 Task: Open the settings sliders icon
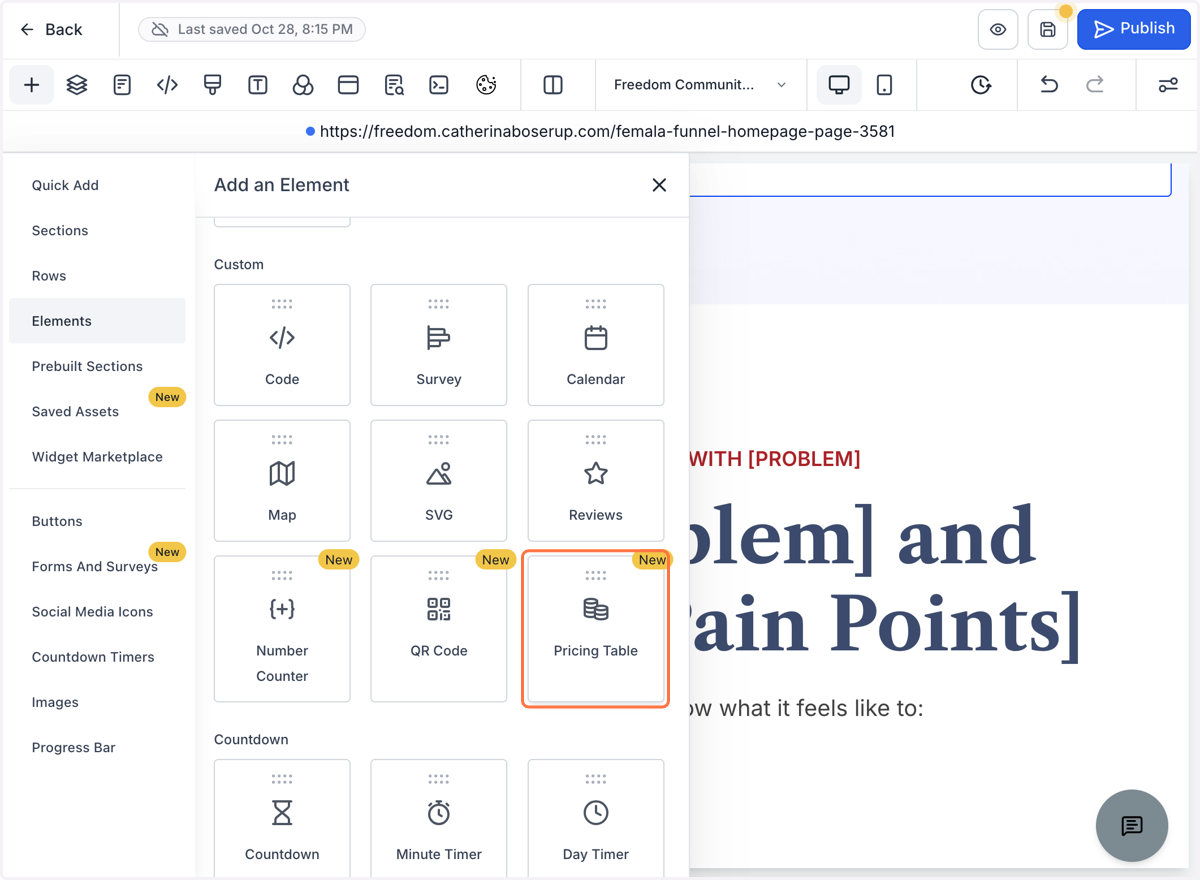1168,85
